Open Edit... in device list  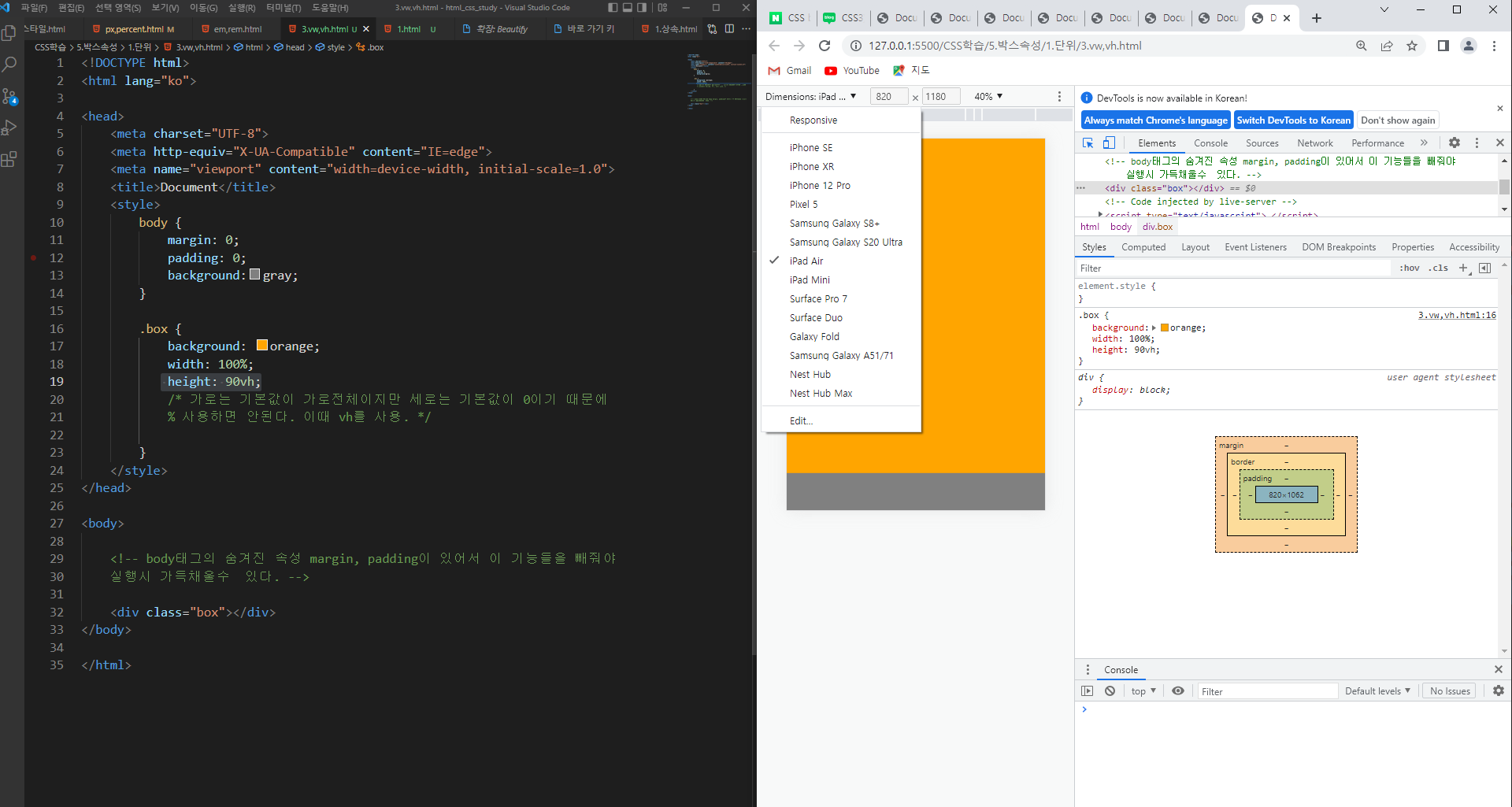(801, 420)
